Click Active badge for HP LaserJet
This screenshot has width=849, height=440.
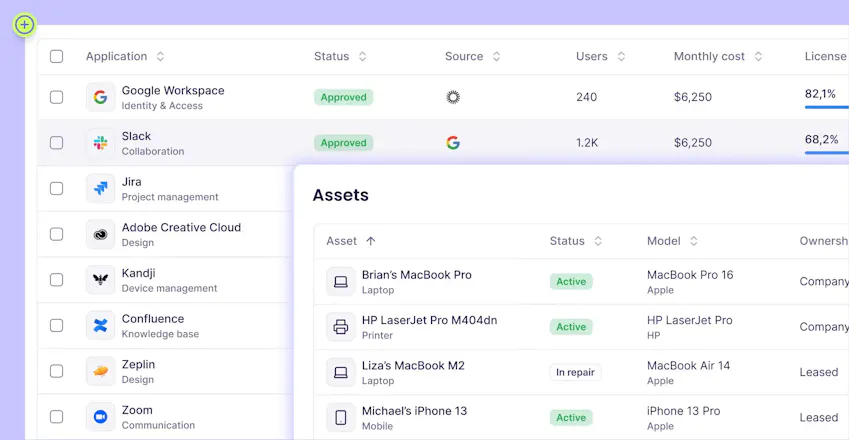(x=571, y=327)
